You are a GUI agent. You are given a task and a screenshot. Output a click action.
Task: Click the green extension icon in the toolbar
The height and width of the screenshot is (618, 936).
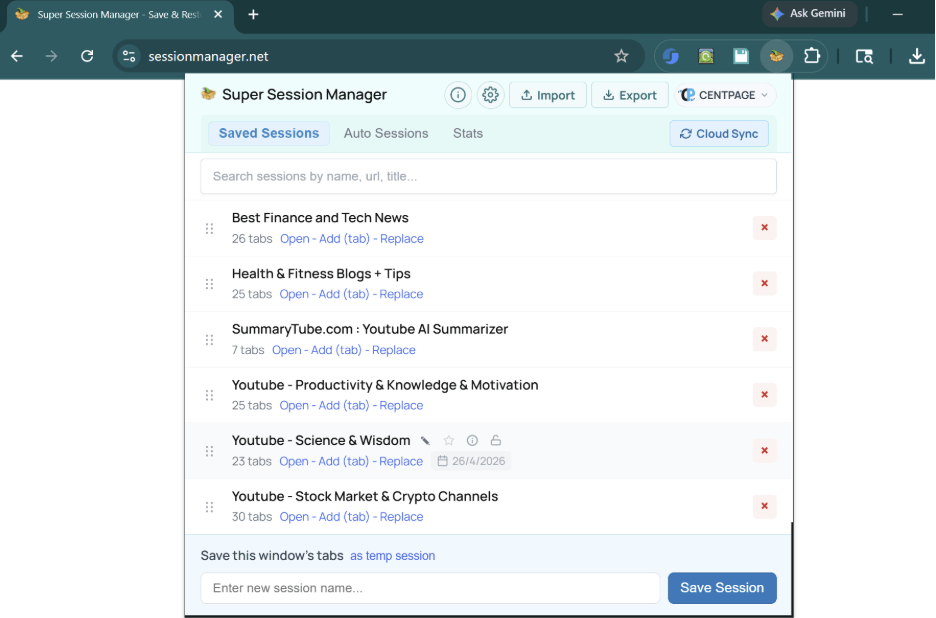pos(706,56)
